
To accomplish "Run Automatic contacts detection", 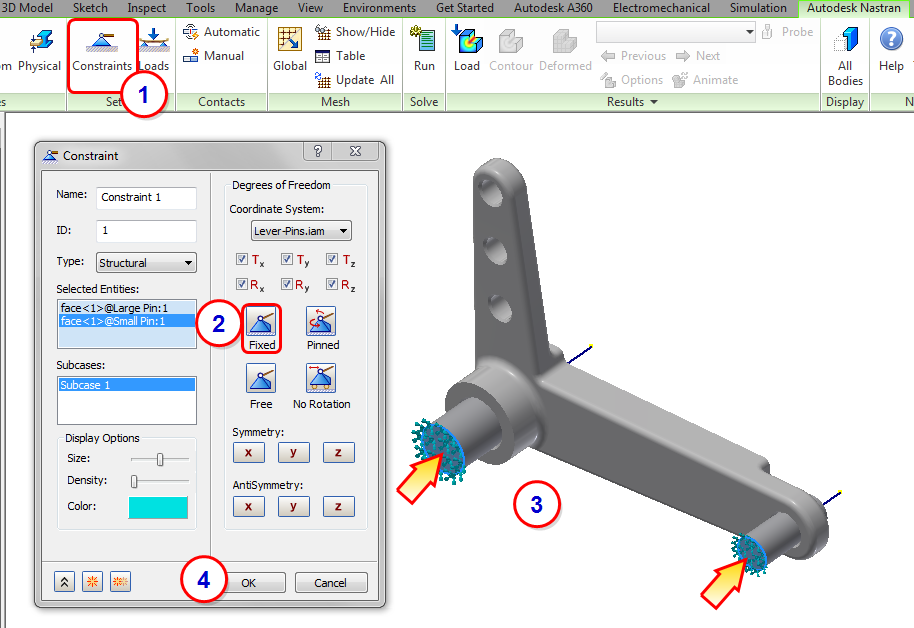I will 221,32.
